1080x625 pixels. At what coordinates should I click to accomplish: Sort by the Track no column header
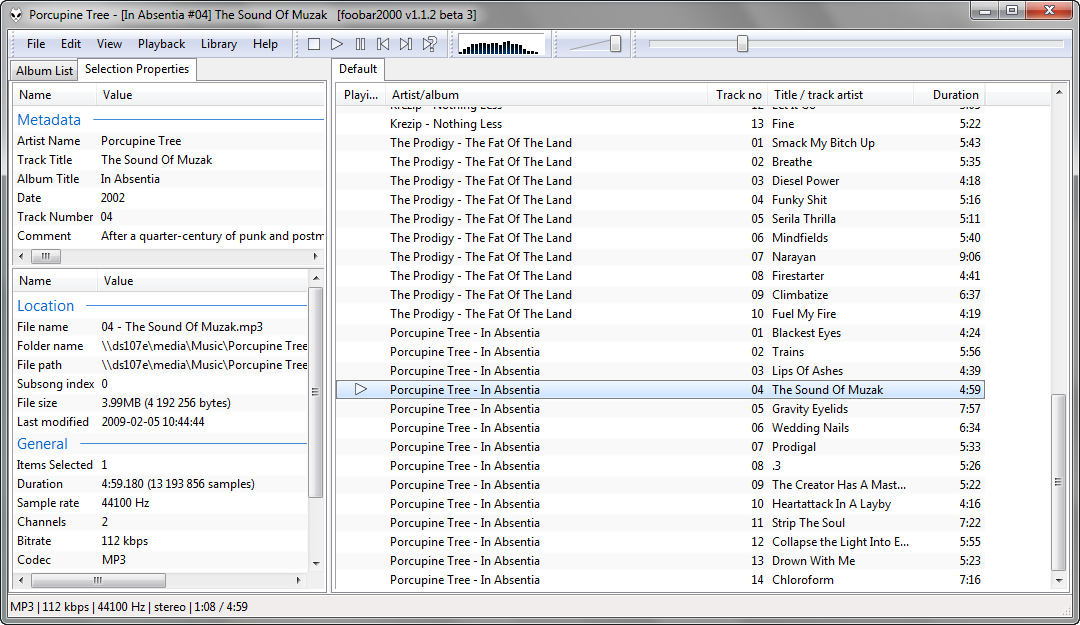click(x=738, y=95)
